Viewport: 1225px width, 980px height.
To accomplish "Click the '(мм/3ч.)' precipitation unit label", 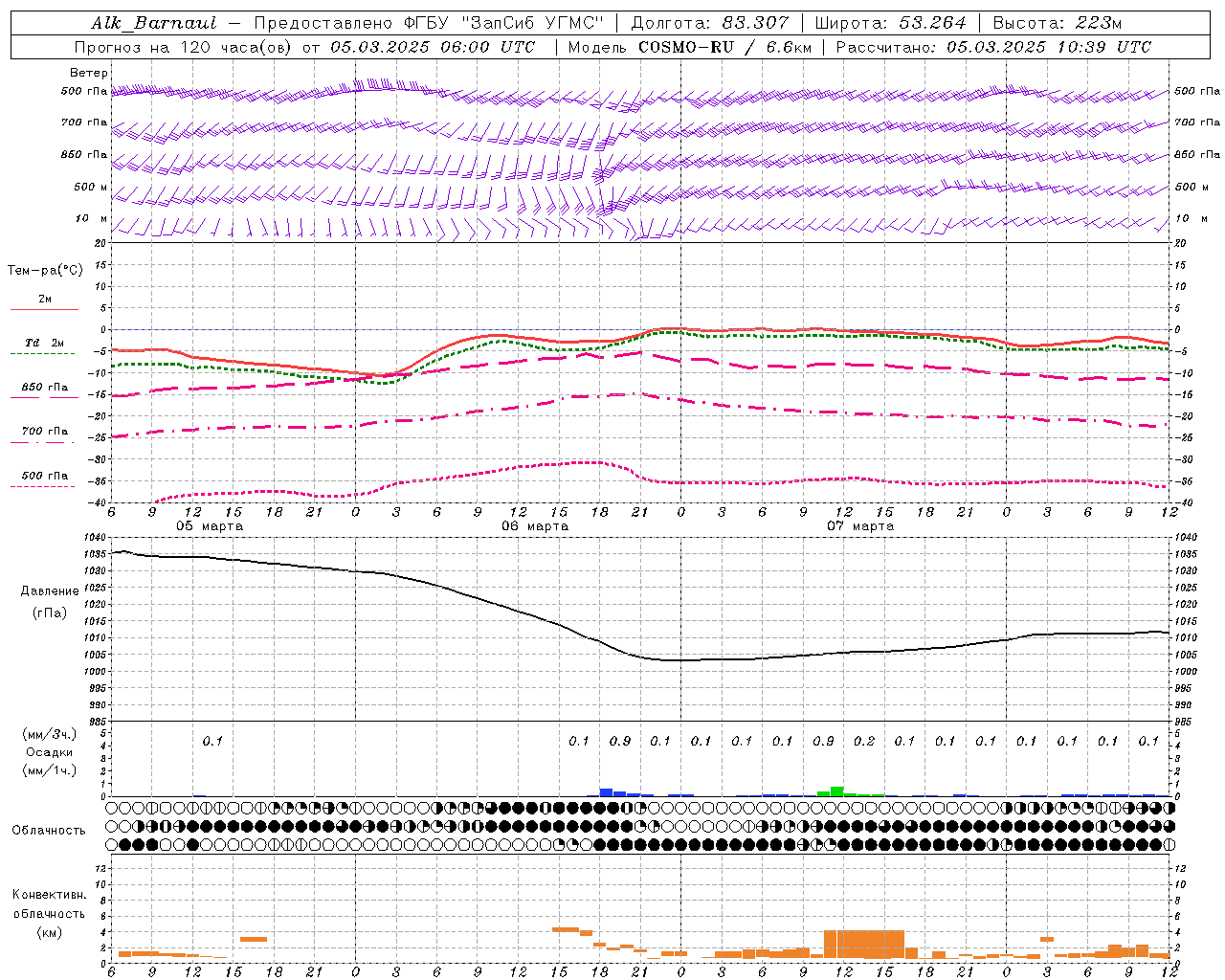I will 50,734.
